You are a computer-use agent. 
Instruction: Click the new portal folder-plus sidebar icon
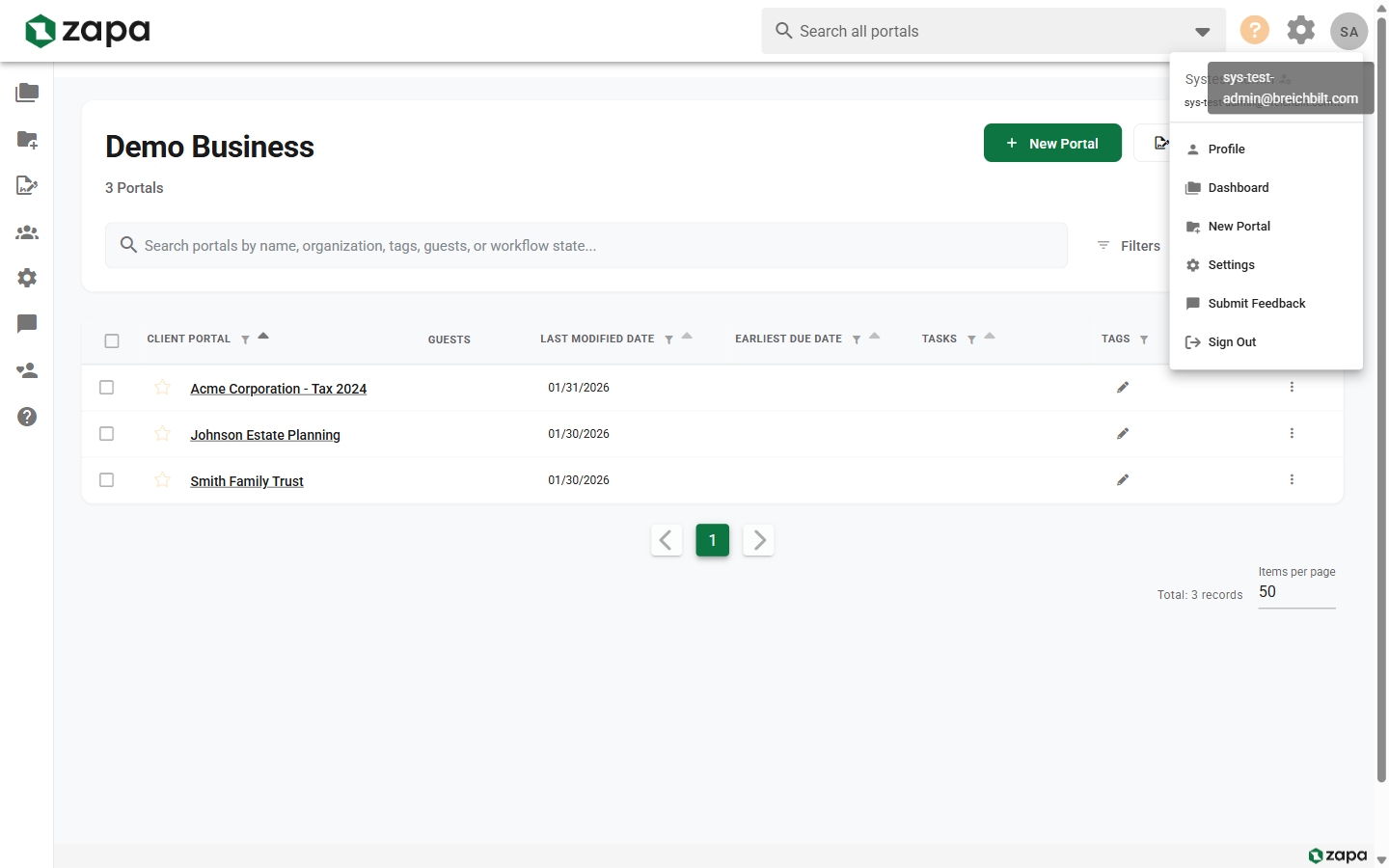[27, 139]
